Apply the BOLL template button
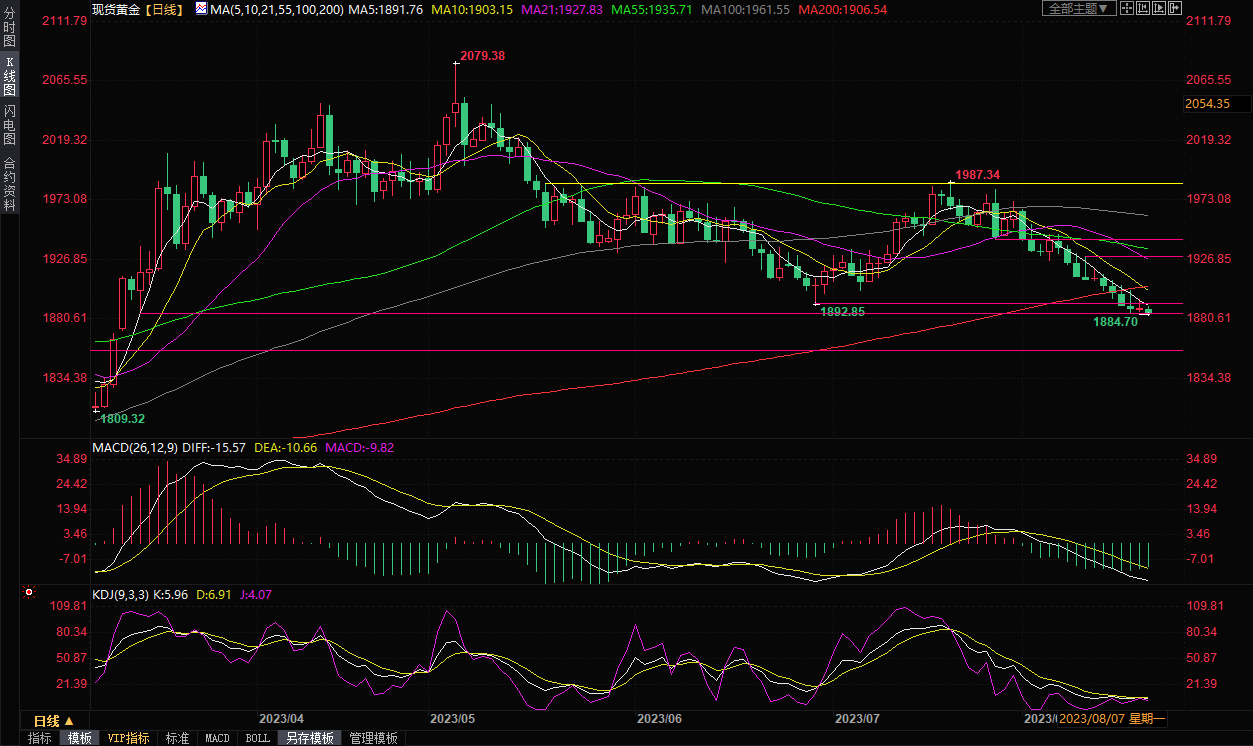 (x=257, y=738)
